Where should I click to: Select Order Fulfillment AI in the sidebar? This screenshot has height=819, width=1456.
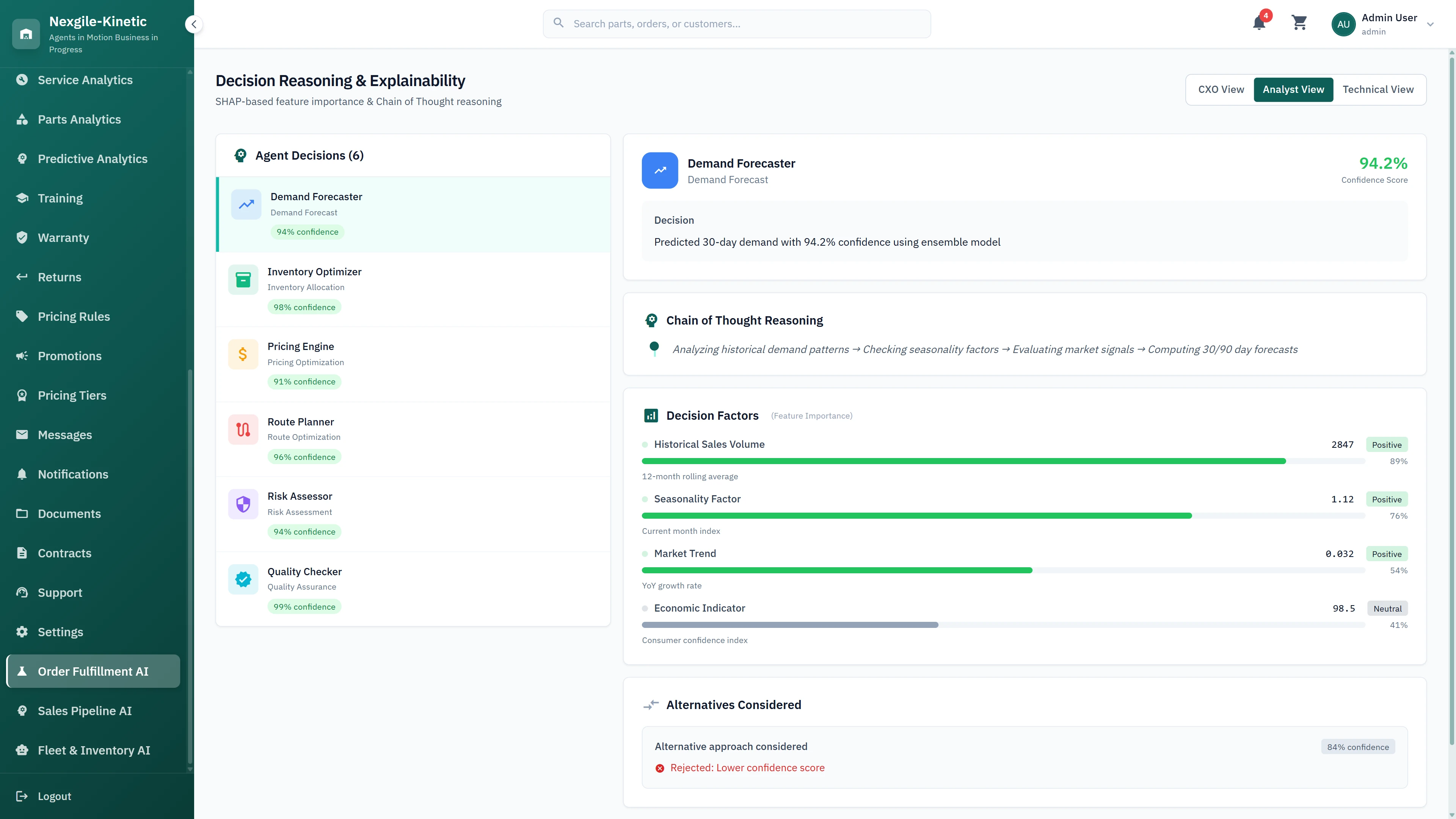pos(93,671)
